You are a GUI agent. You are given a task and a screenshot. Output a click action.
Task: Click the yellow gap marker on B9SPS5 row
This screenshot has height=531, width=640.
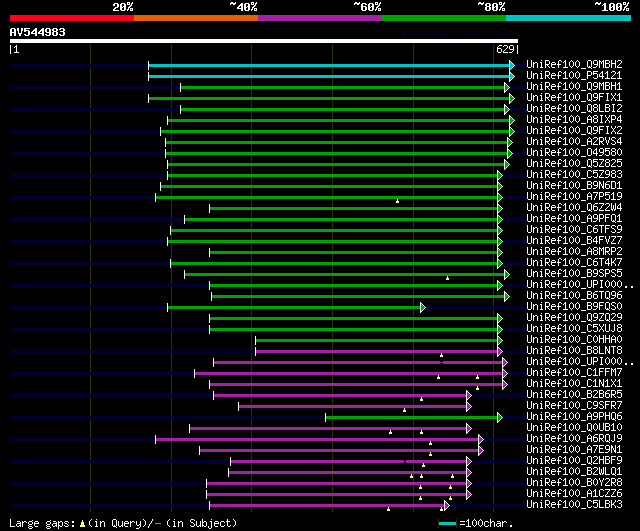447,278
